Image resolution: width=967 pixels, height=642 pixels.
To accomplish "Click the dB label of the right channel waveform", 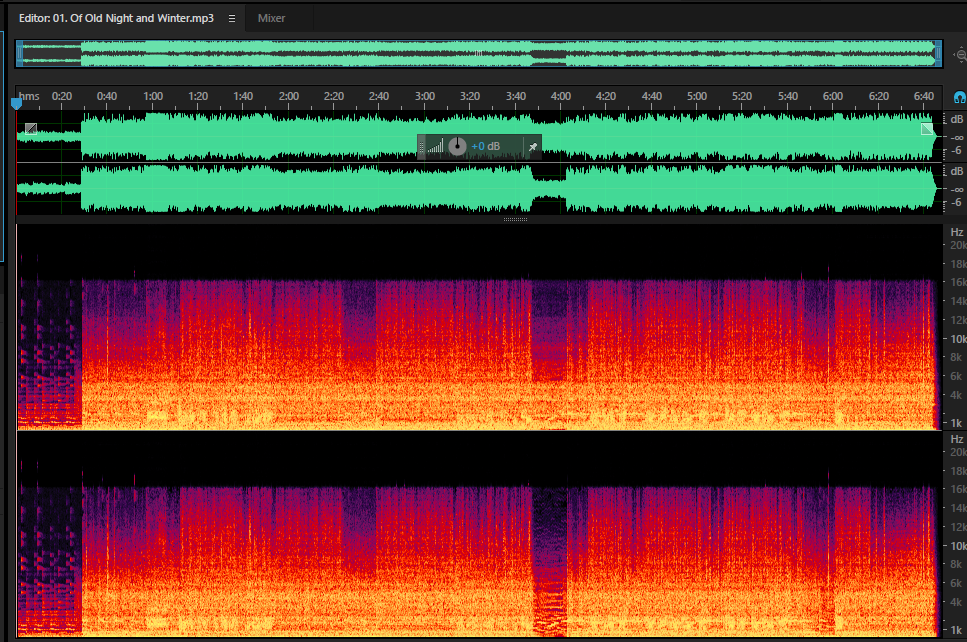I will pyautogui.click(x=957, y=171).
